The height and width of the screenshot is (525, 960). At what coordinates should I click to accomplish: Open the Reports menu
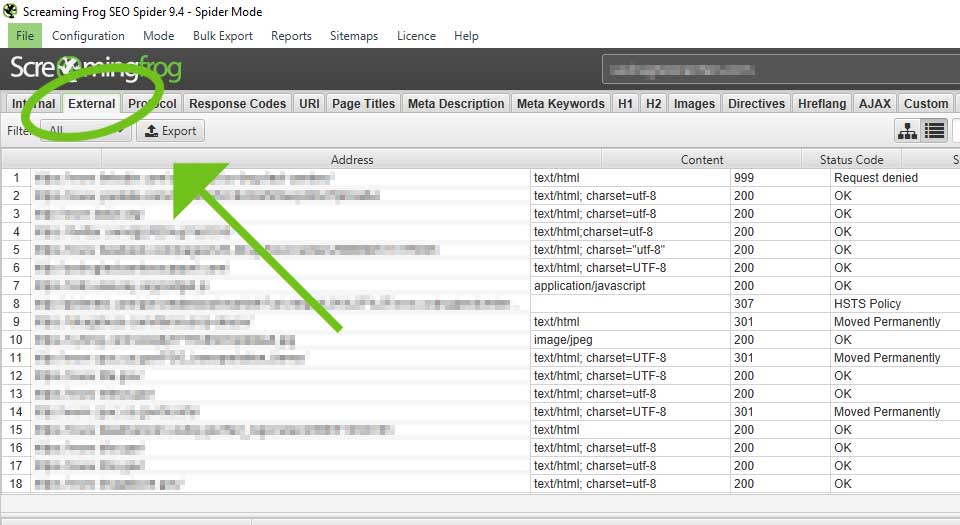coord(291,35)
